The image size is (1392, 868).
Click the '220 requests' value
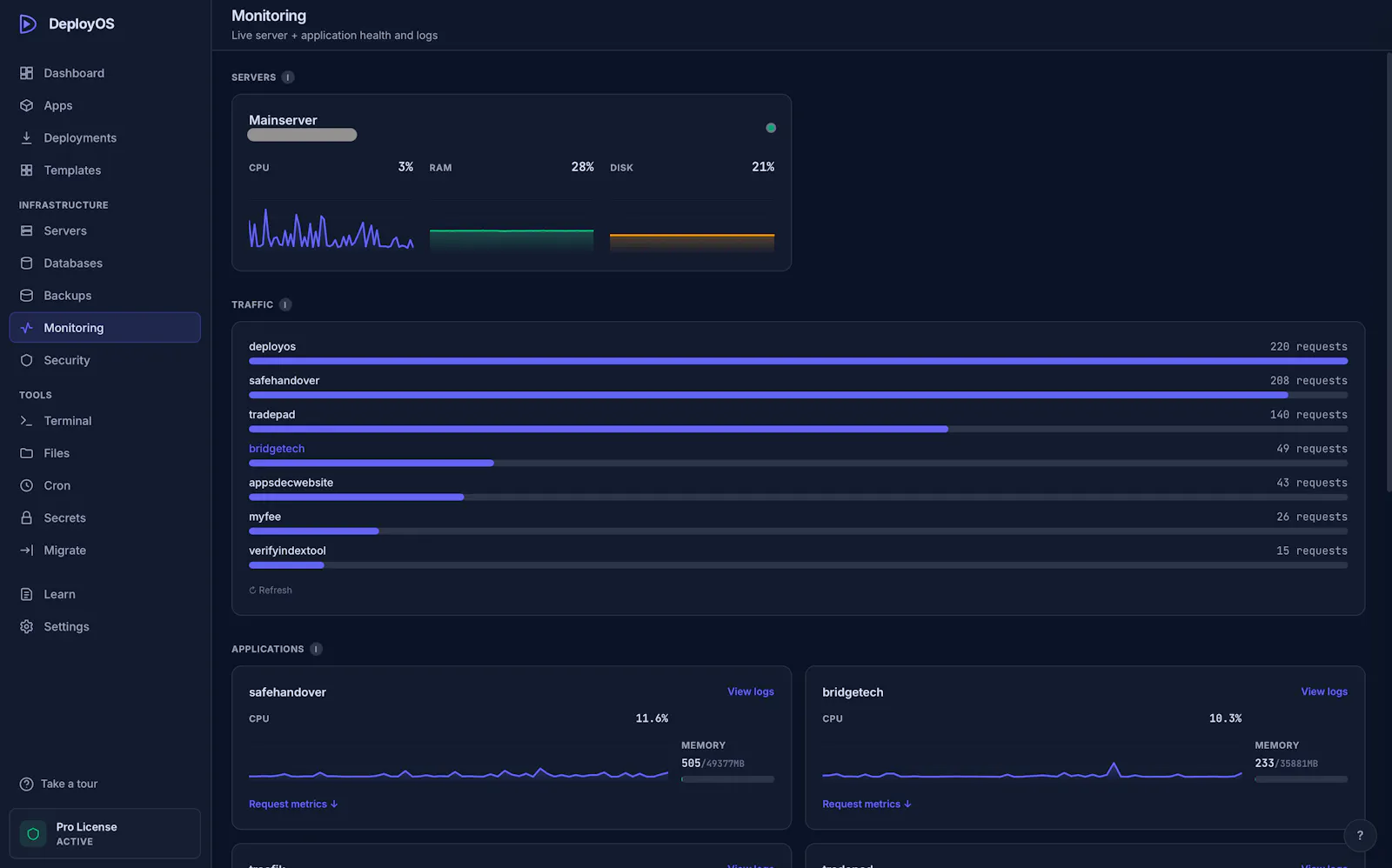tap(1308, 347)
